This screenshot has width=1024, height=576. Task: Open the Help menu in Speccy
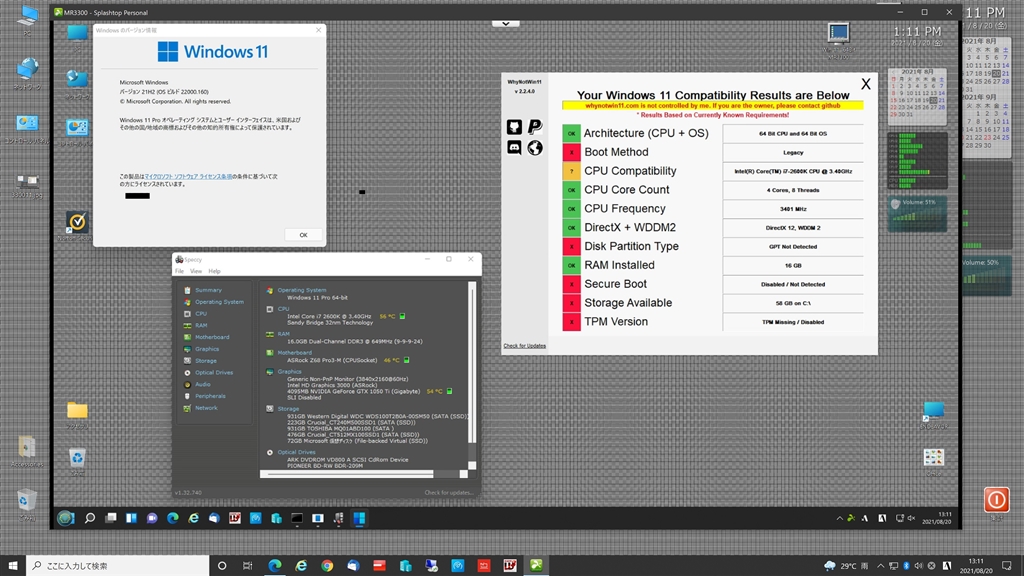tap(214, 271)
